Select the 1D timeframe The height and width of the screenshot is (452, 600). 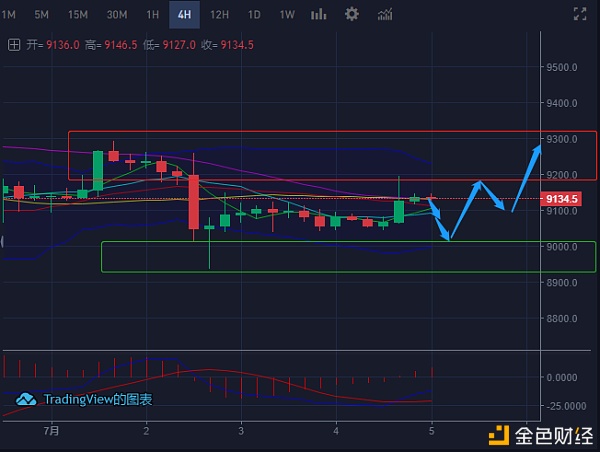pos(254,15)
